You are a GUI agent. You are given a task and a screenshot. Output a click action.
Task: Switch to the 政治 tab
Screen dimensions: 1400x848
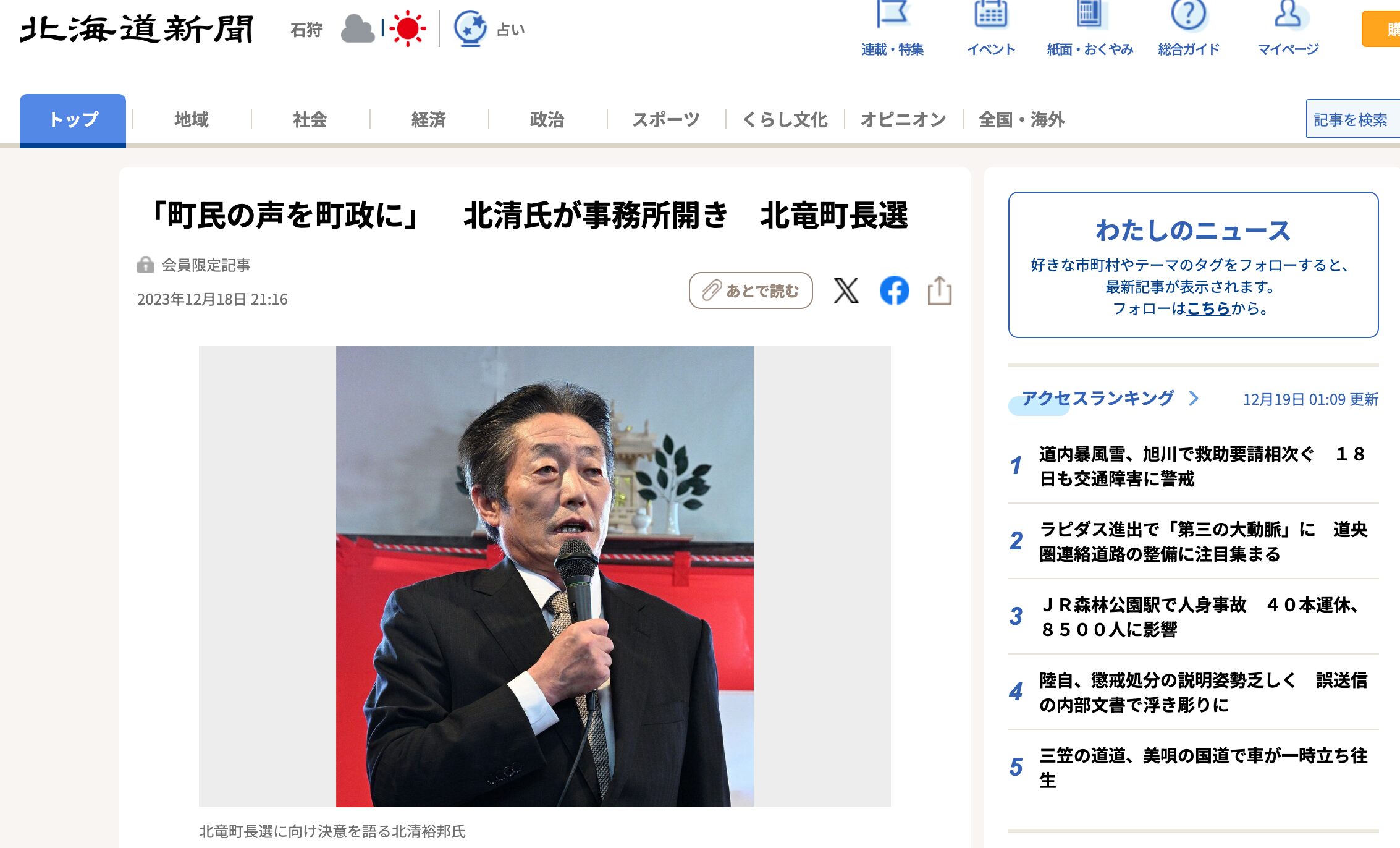click(546, 119)
